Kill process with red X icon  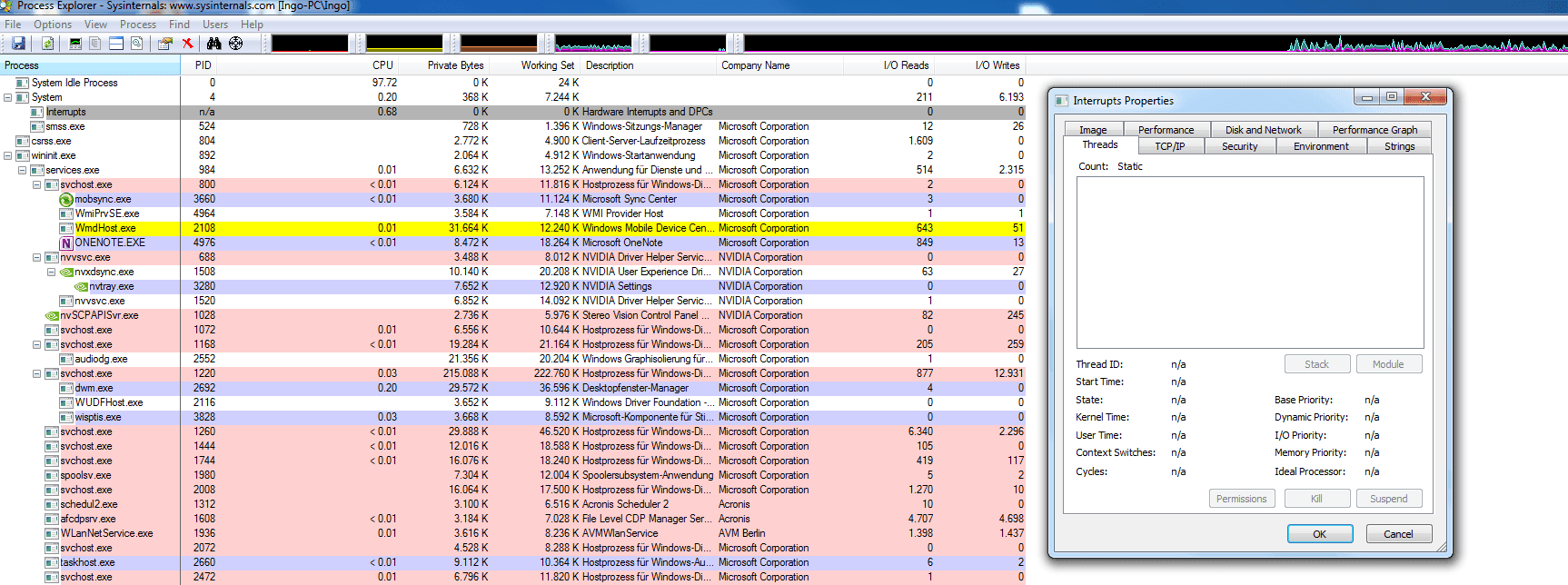[187, 43]
